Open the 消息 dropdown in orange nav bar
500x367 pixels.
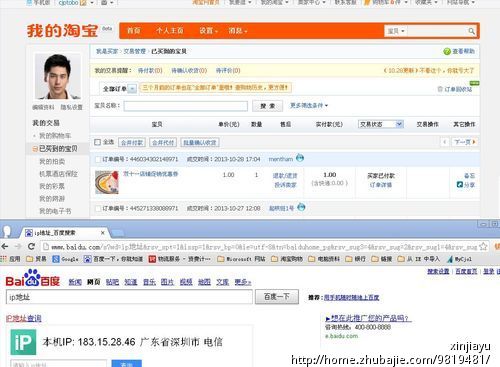click(238, 31)
